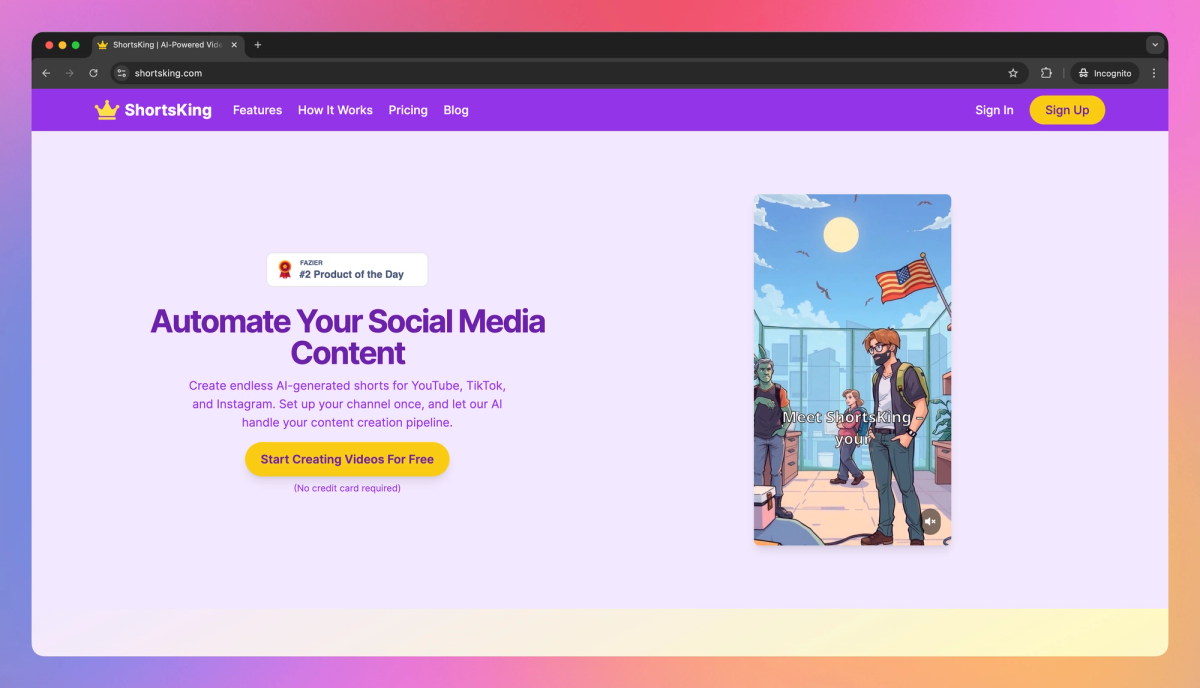
Task: Open site information icon in address bar
Action: [x=122, y=73]
